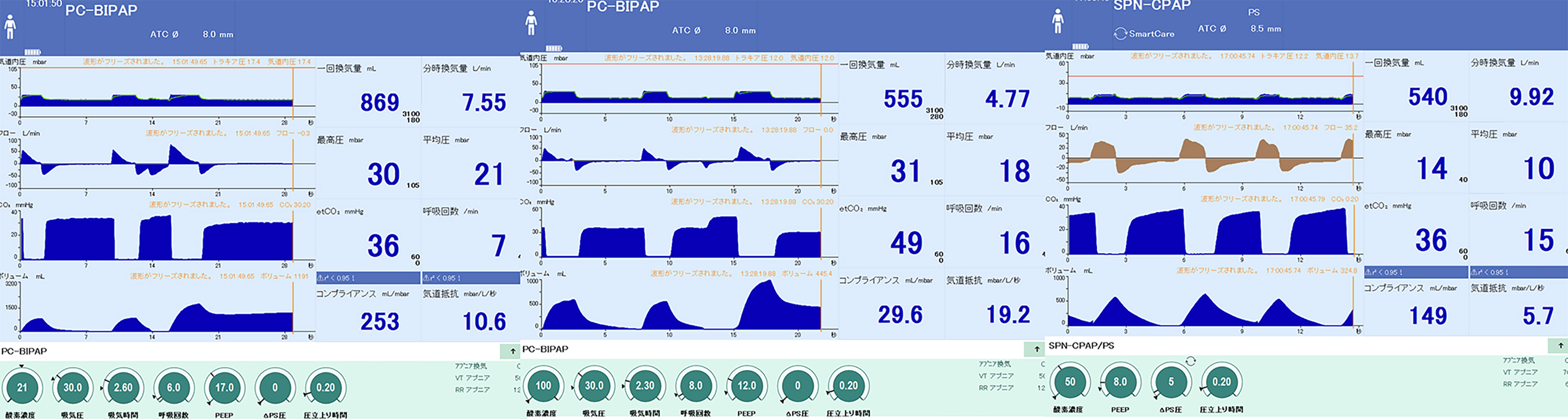Select the 吸気時間 dial showing 2.30
Screen dimensions: 1568x419
644,386
